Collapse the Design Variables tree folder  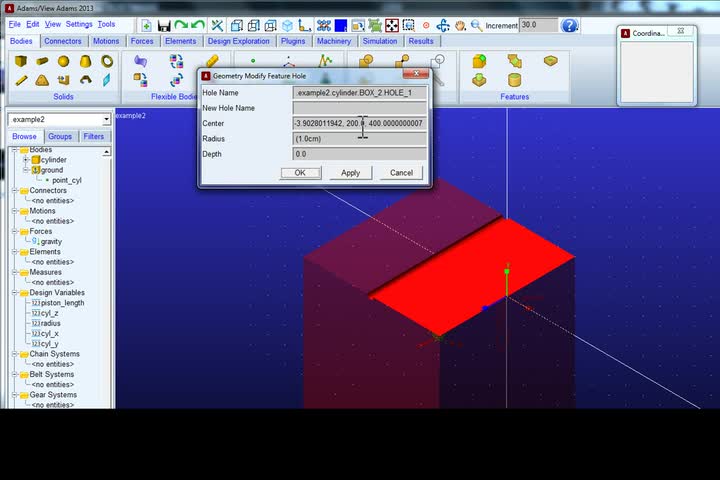[x=14, y=293]
